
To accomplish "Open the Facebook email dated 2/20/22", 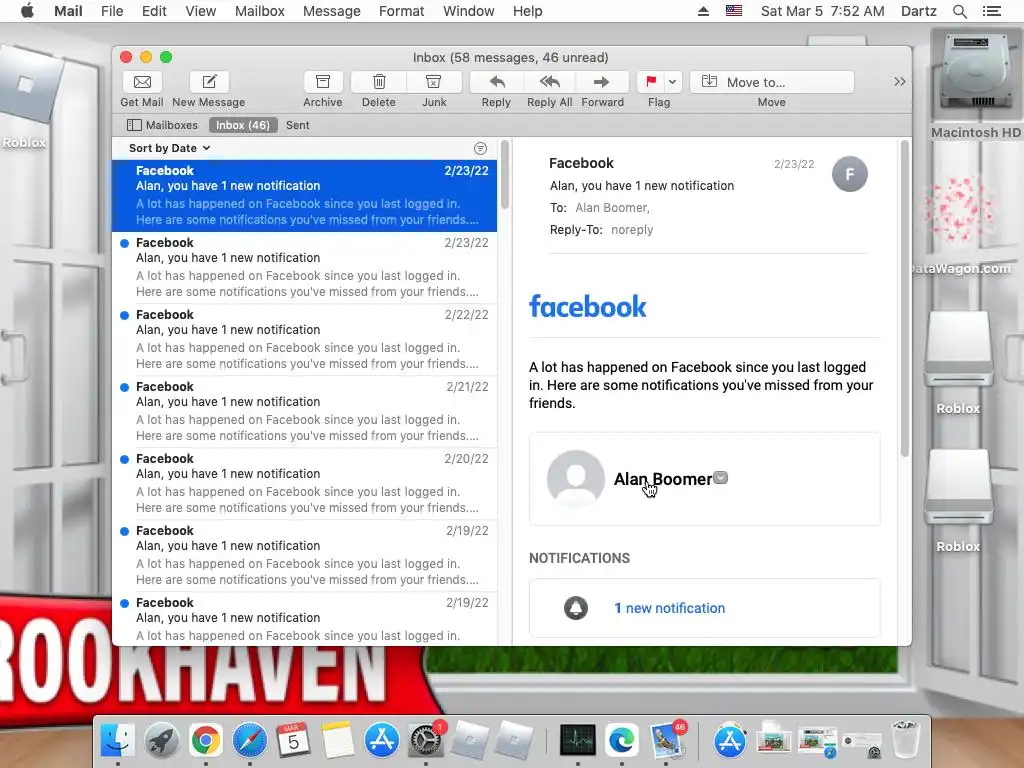I will 304,483.
